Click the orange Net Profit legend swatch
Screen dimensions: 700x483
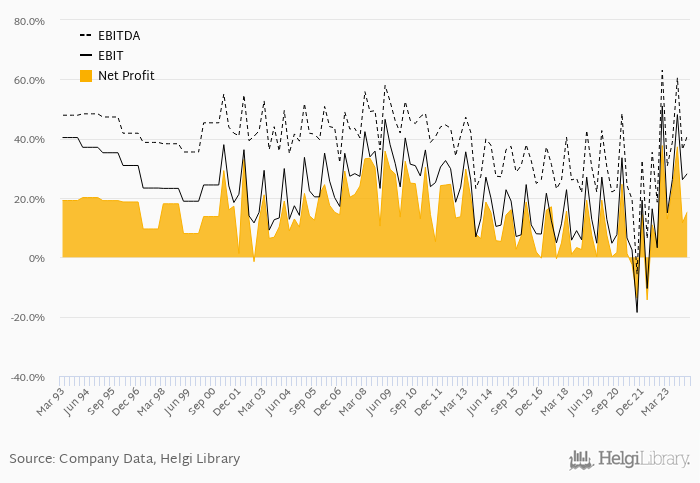[x=86, y=76]
